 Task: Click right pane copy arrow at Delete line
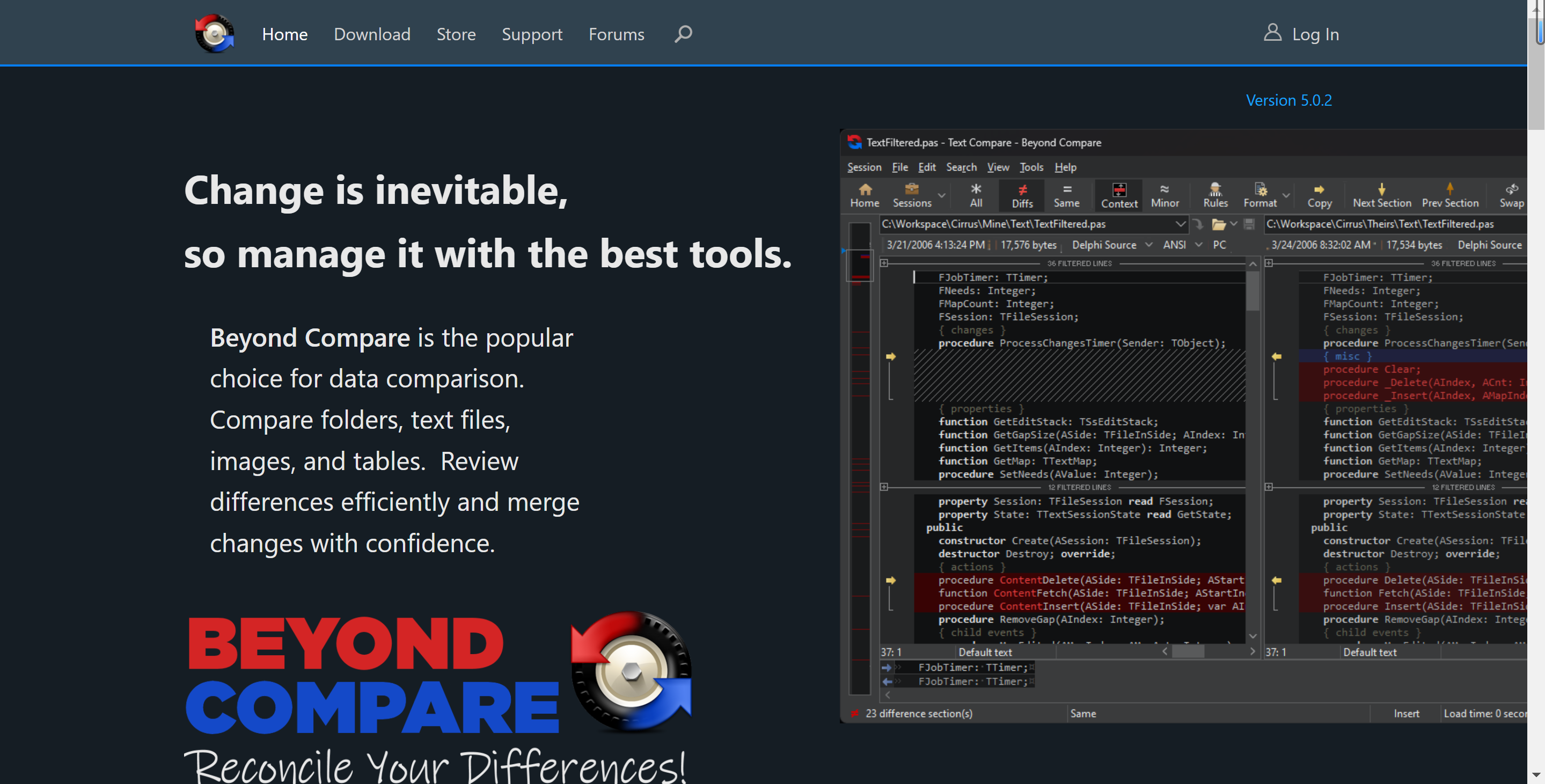(1276, 580)
